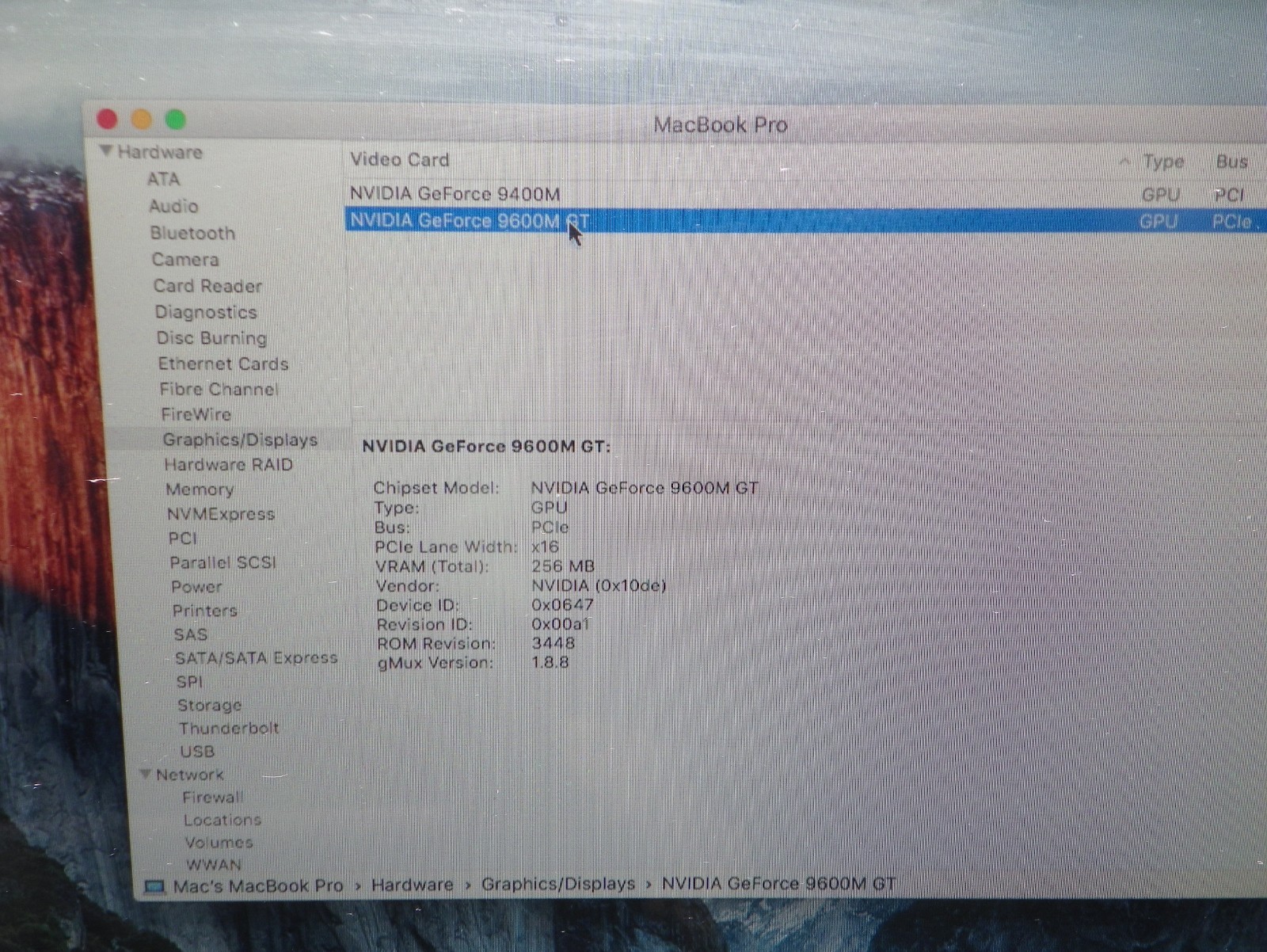Select Printers in the sidebar
The width and height of the screenshot is (1267, 952).
205,611
